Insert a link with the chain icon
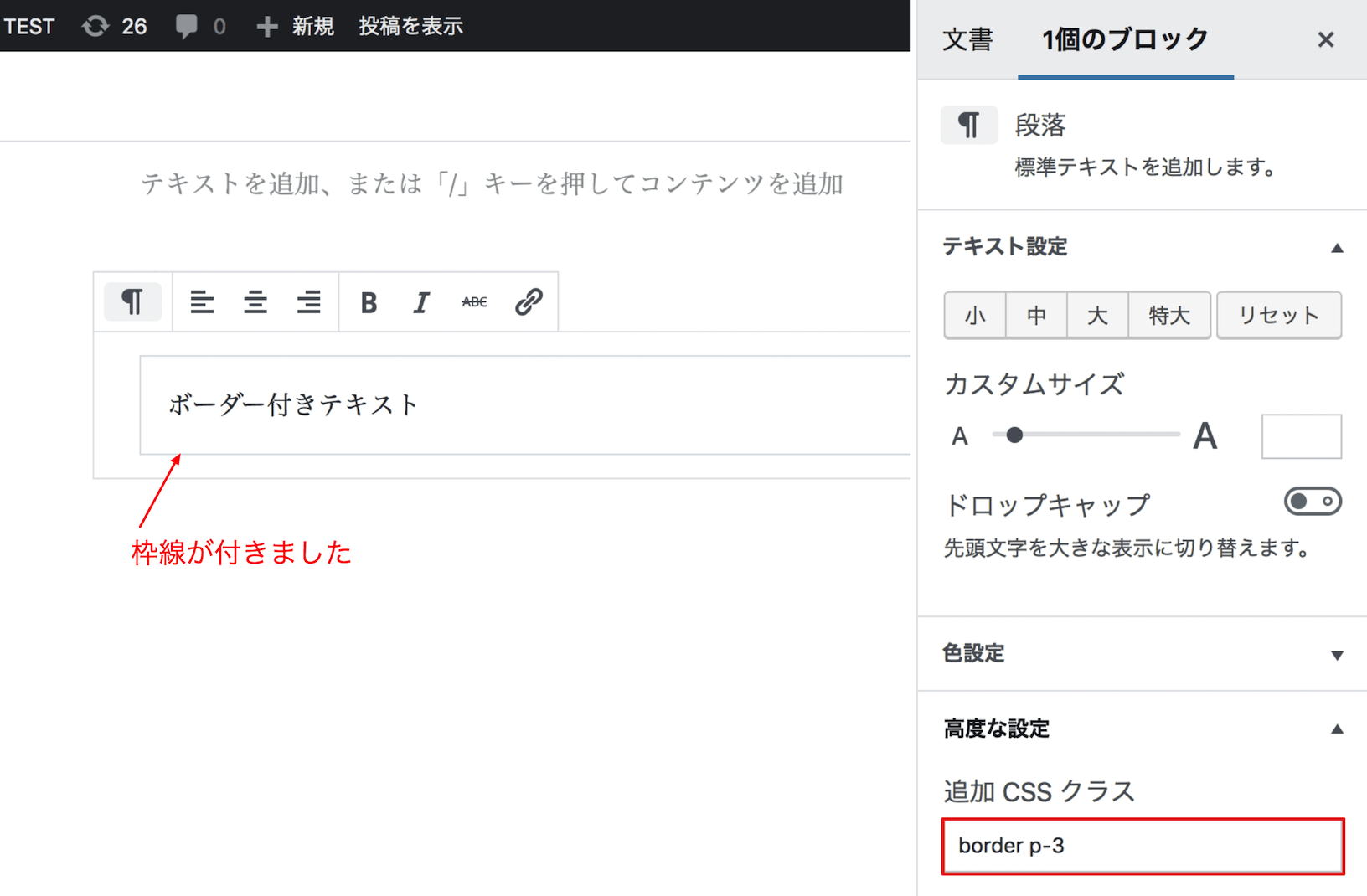 [x=529, y=301]
